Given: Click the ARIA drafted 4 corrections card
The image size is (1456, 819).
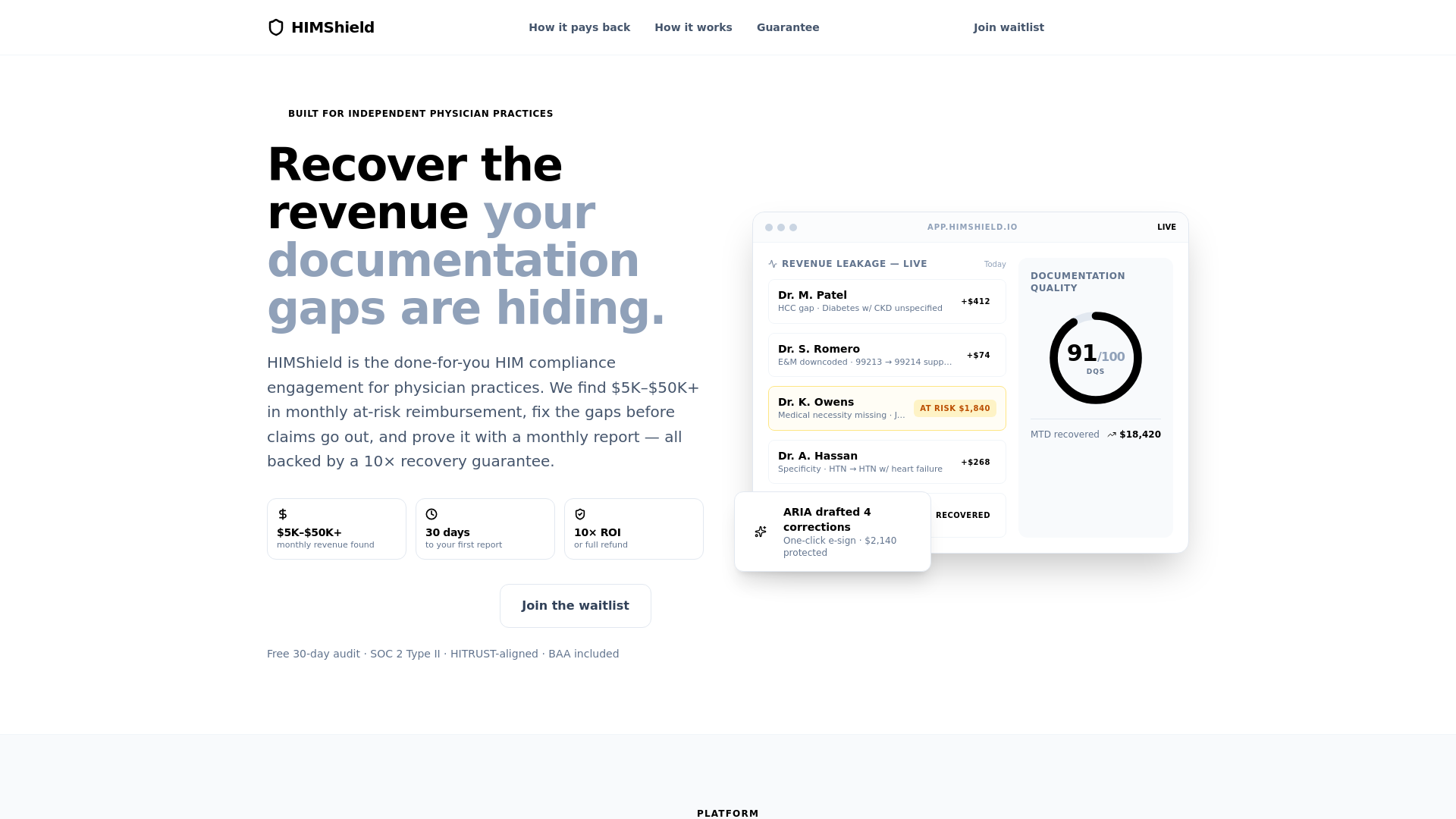Looking at the screenshot, I should (833, 532).
